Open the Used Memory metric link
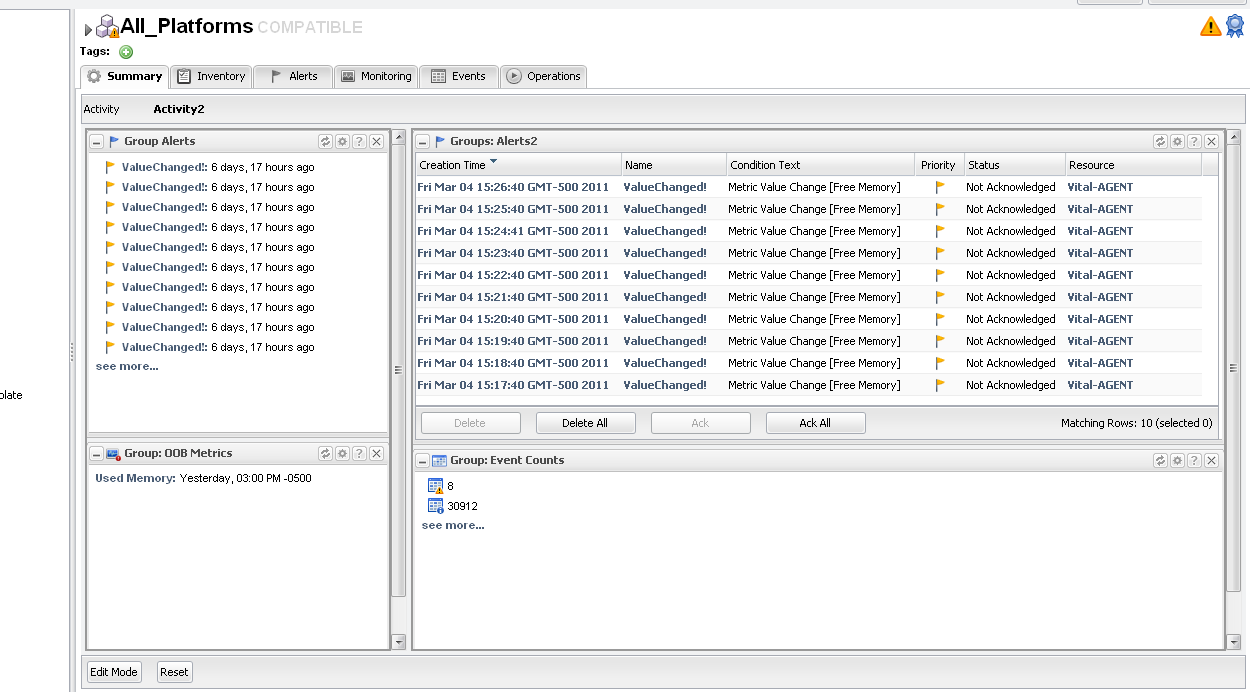The image size is (1250, 692). (x=135, y=478)
